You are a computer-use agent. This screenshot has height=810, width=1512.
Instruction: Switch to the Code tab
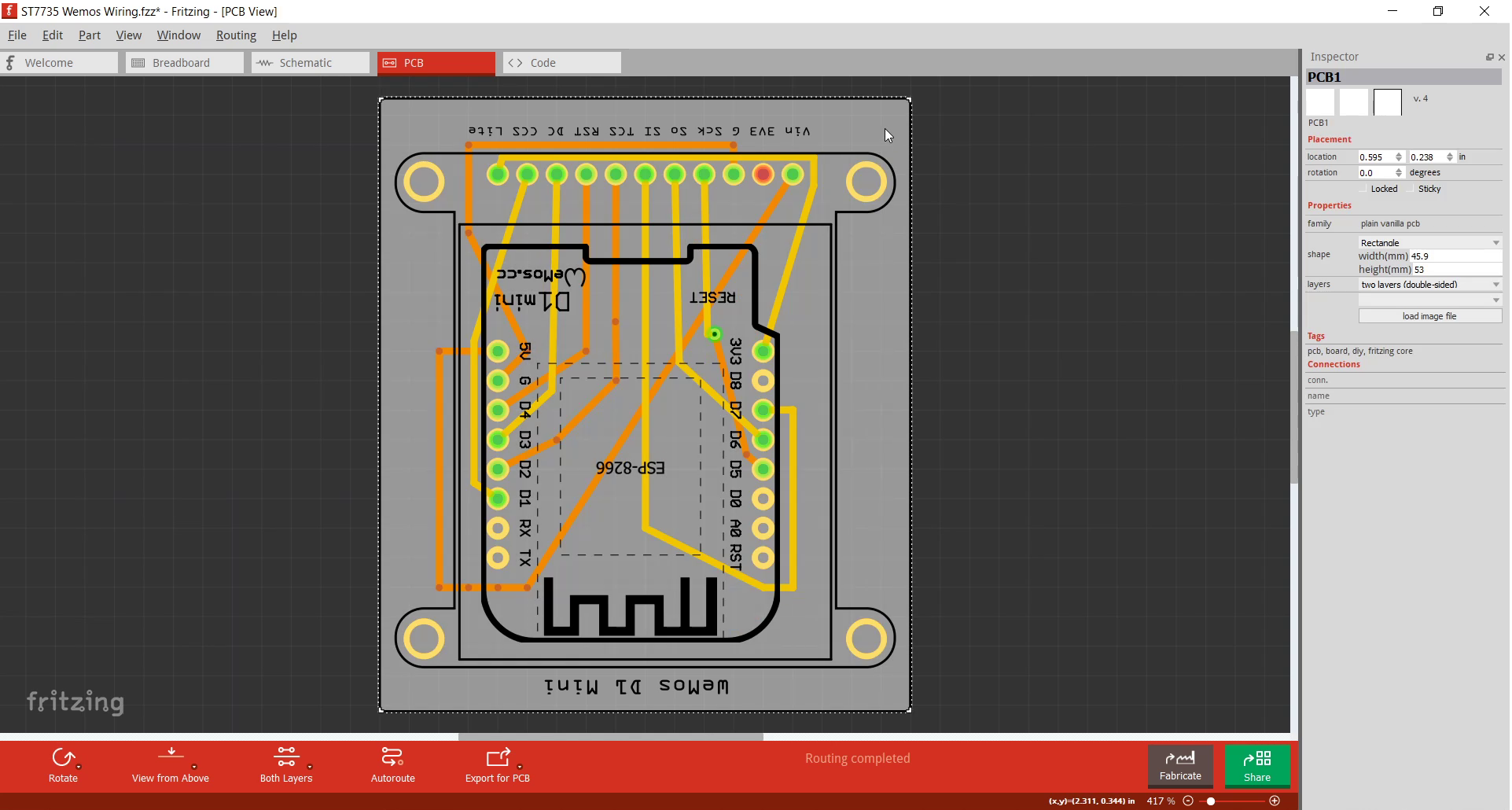pyautogui.click(x=562, y=63)
